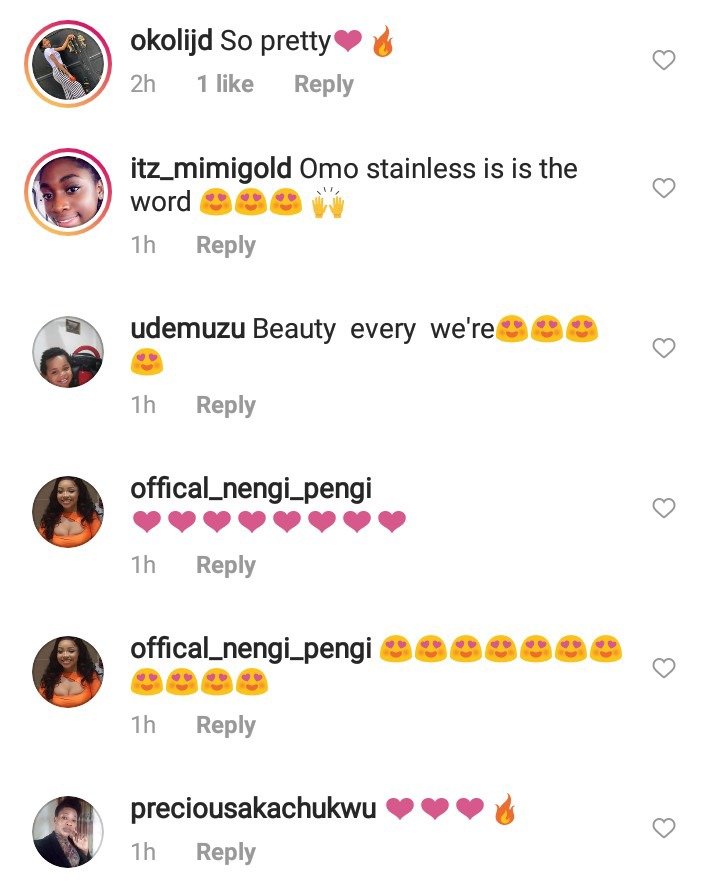Tap heart beside itz_mimigold's comment

[664, 188]
